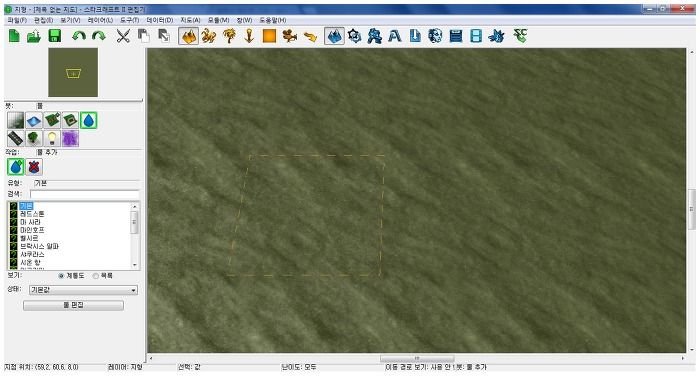Undo the last action
The height and width of the screenshot is (376, 700).
coord(79,36)
